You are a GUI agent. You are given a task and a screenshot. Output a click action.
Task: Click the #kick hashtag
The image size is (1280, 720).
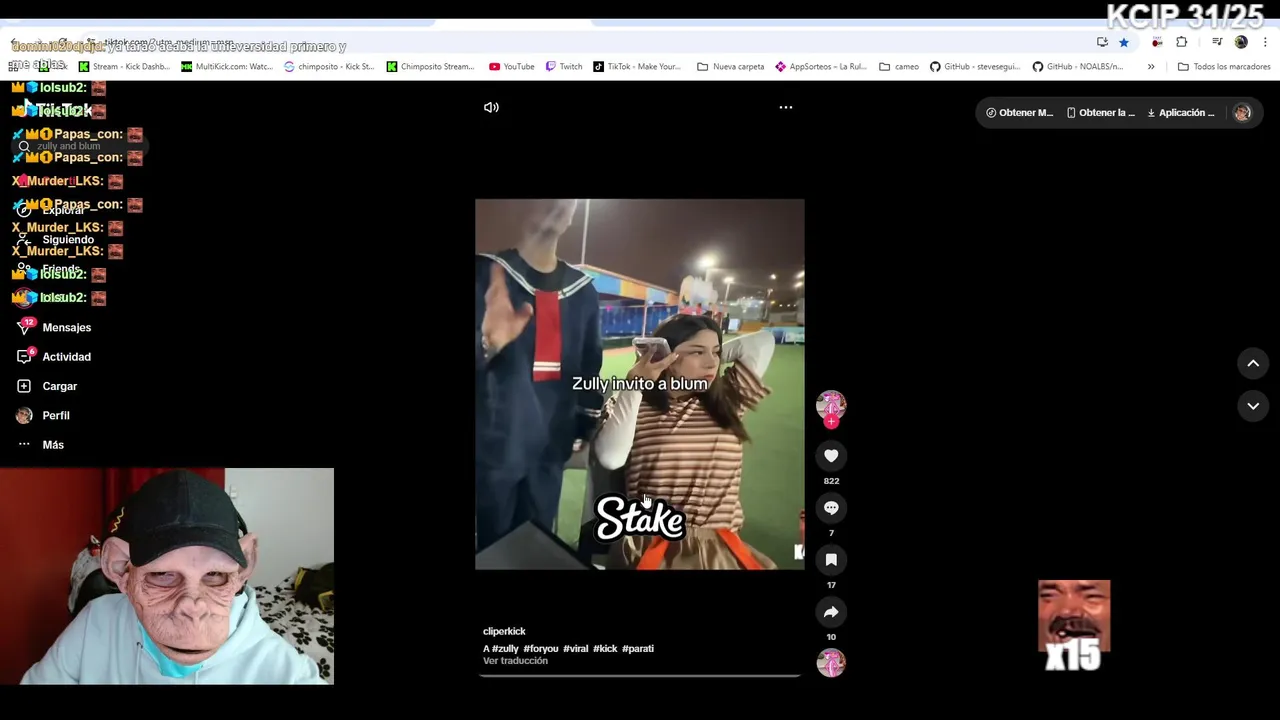pyautogui.click(x=605, y=649)
